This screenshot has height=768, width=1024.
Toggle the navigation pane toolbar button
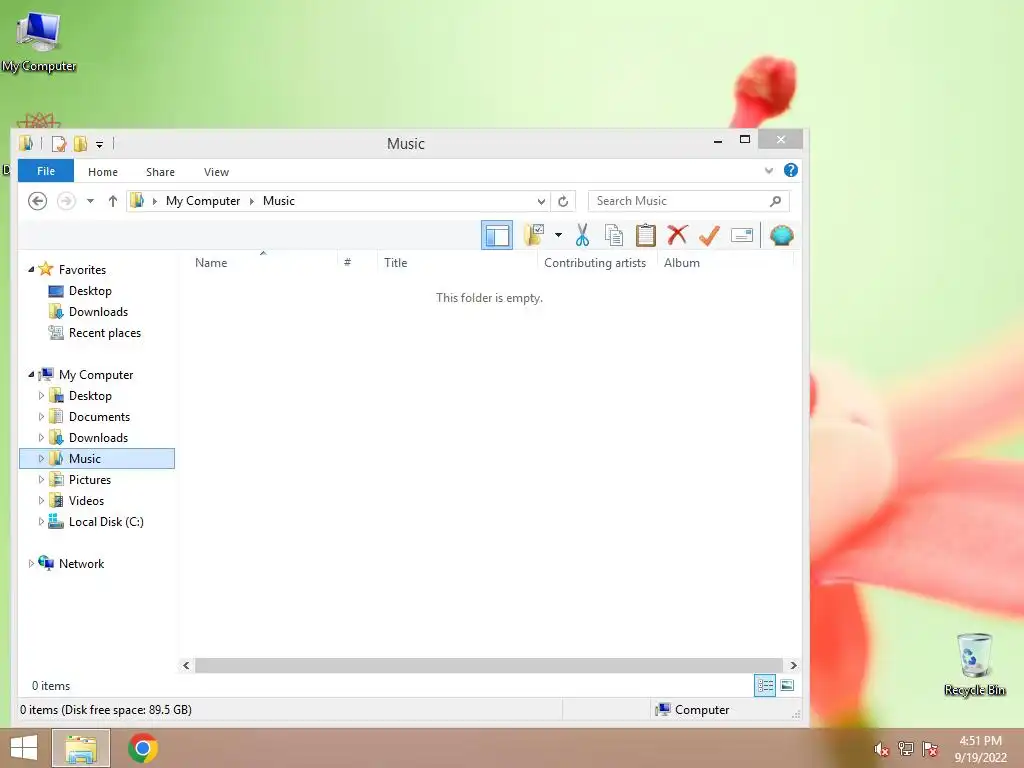click(497, 235)
